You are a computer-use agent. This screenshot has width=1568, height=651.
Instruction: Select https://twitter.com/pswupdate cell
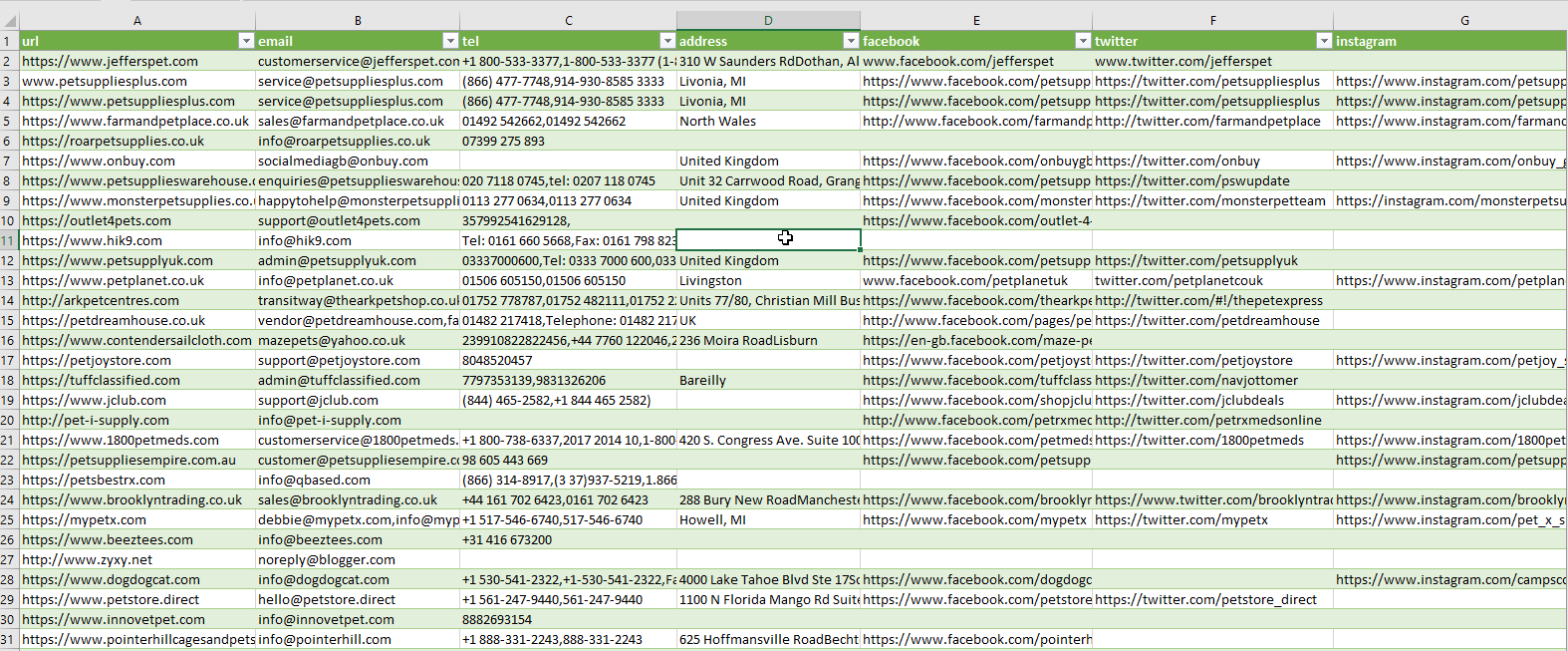[1212, 180]
